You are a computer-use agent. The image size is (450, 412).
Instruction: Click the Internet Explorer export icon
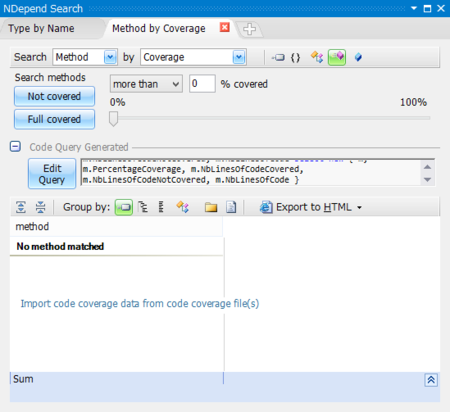point(266,207)
